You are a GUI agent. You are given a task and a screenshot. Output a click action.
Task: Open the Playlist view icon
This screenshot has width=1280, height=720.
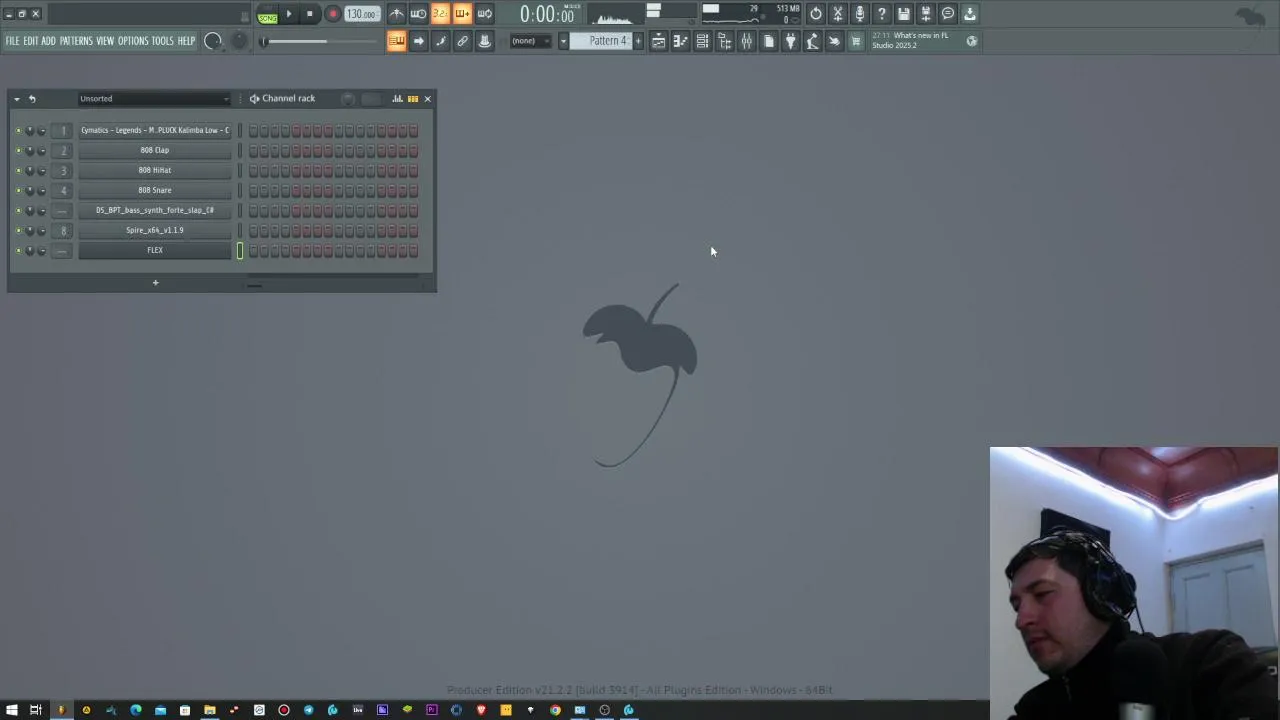(658, 41)
